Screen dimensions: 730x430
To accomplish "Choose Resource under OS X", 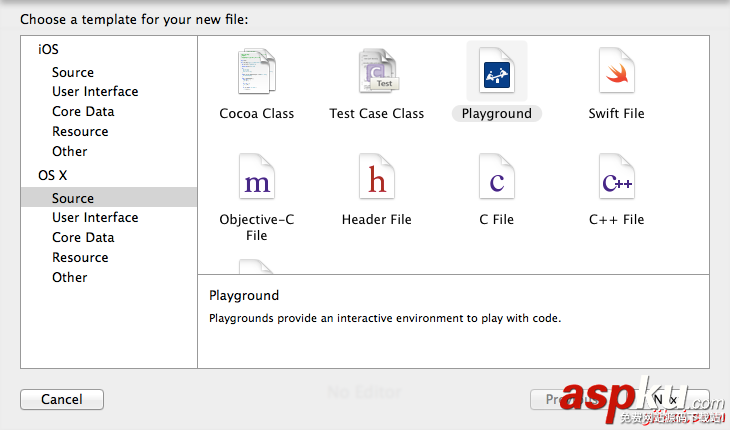I will pos(80,257).
